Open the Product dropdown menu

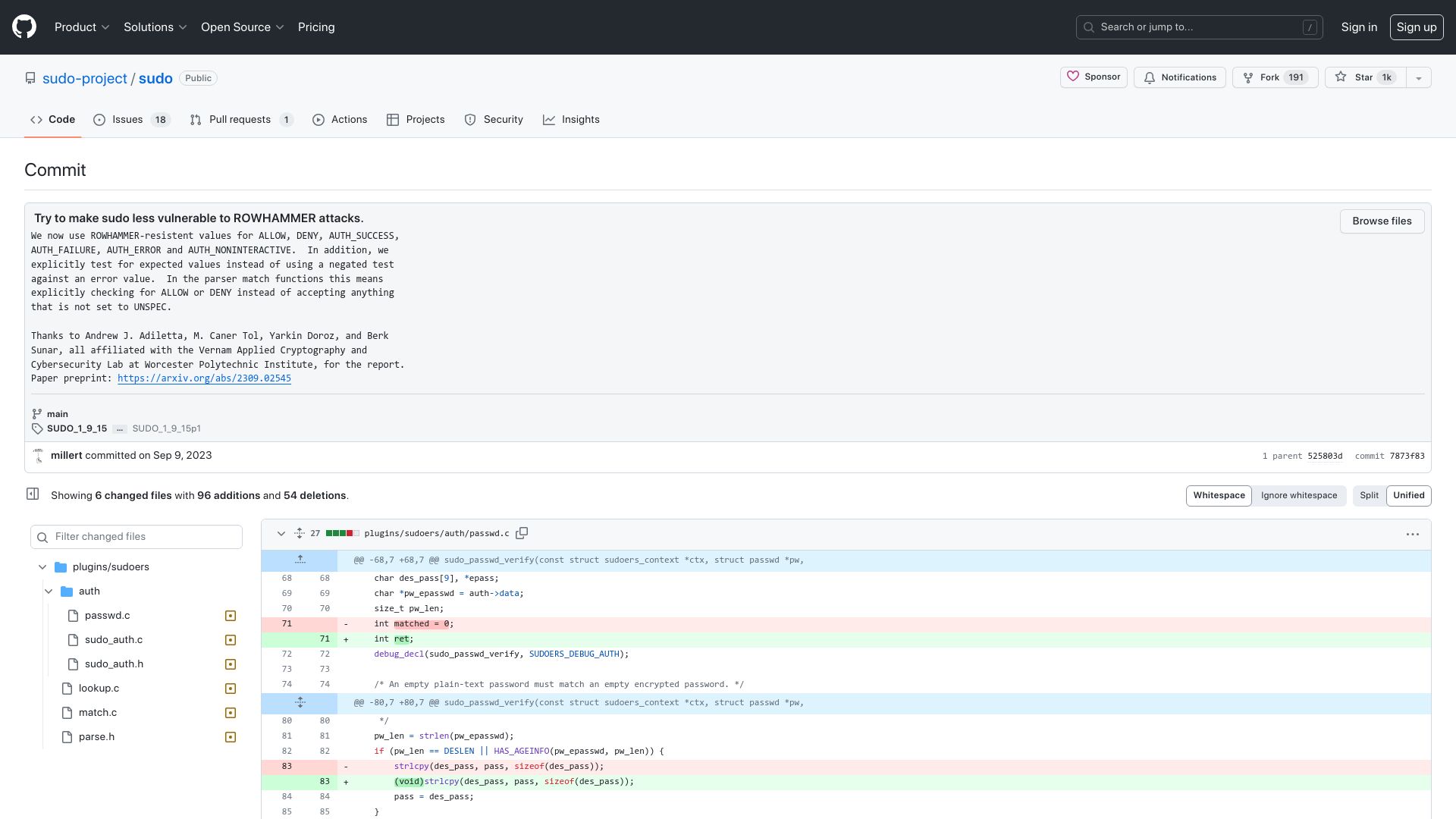pyautogui.click(x=82, y=27)
